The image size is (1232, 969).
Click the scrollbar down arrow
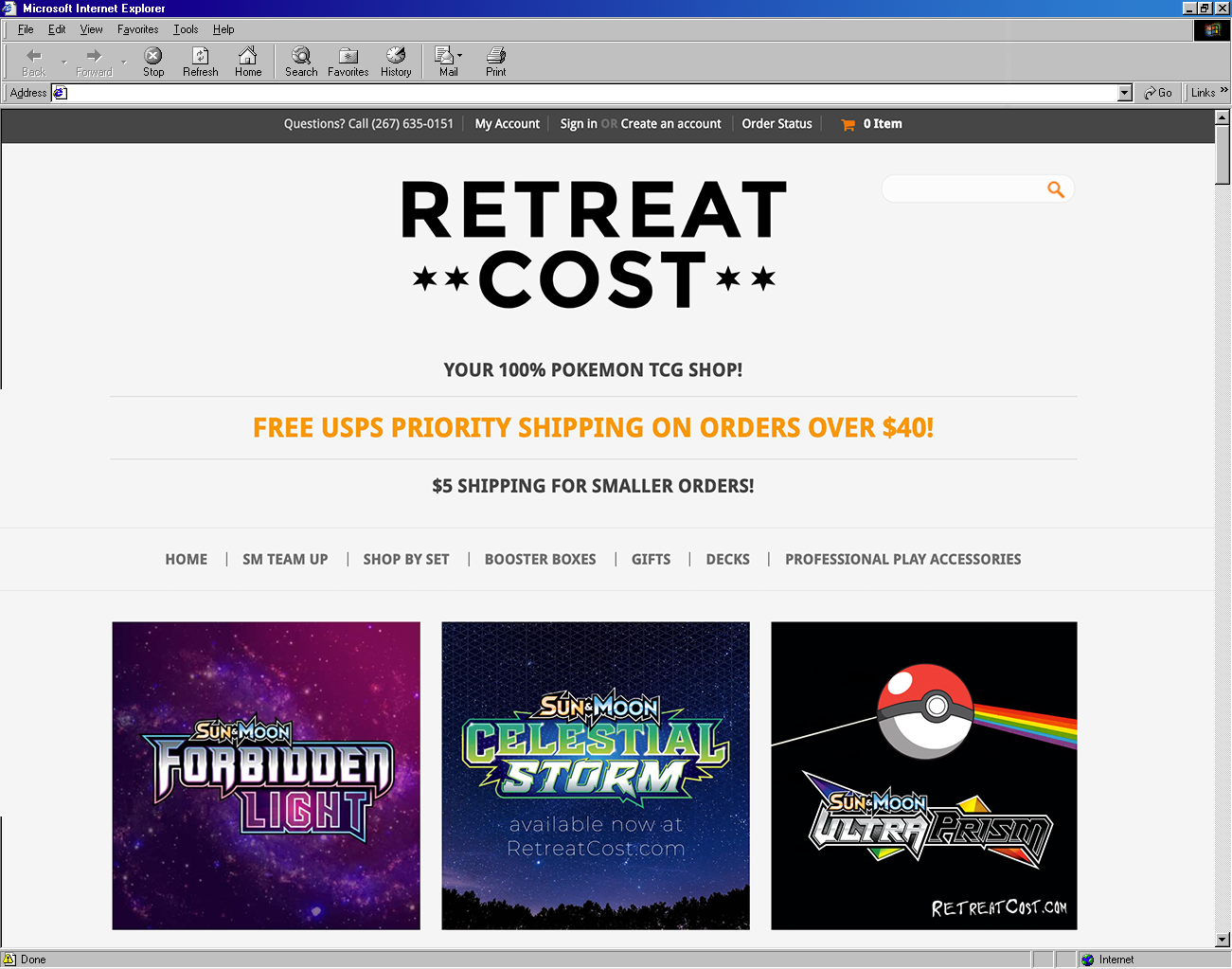pyautogui.click(x=1223, y=940)
